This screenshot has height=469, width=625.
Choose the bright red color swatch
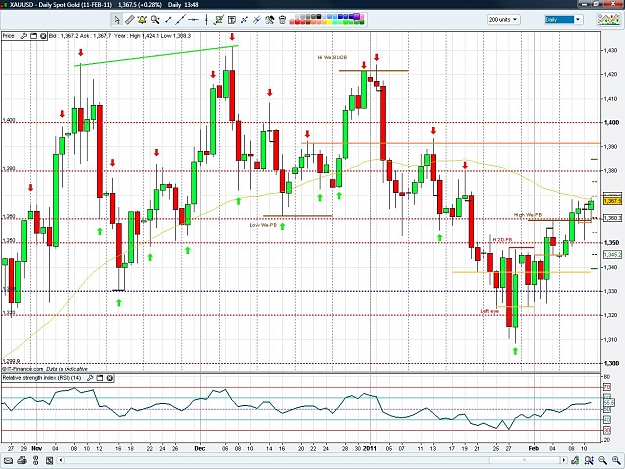coord(297,22)
